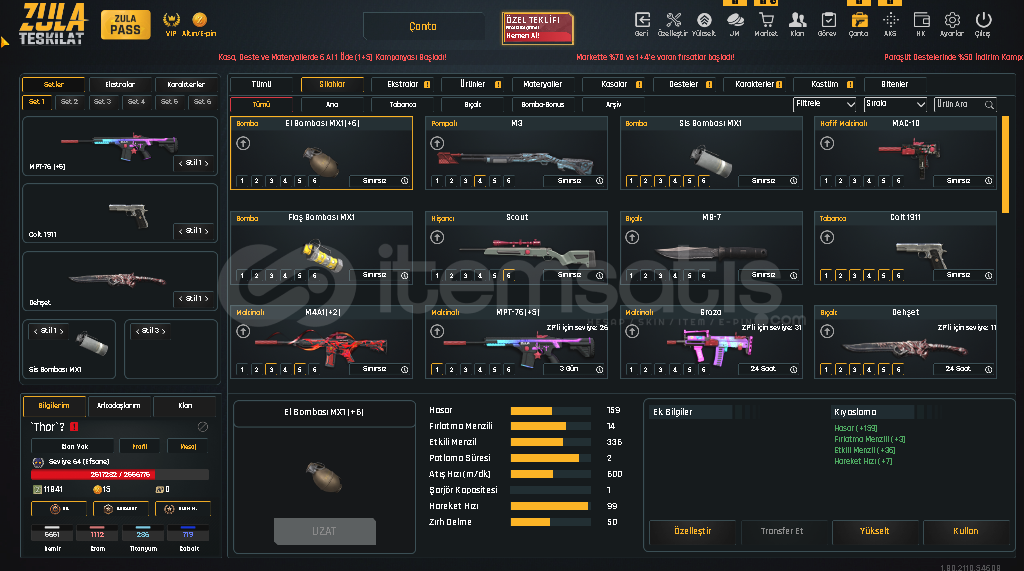Image resolution: width=1024 pixels, height=571 pixels.
Task: Click the circle-slash icon in profile panel
Action: (202, 427)
